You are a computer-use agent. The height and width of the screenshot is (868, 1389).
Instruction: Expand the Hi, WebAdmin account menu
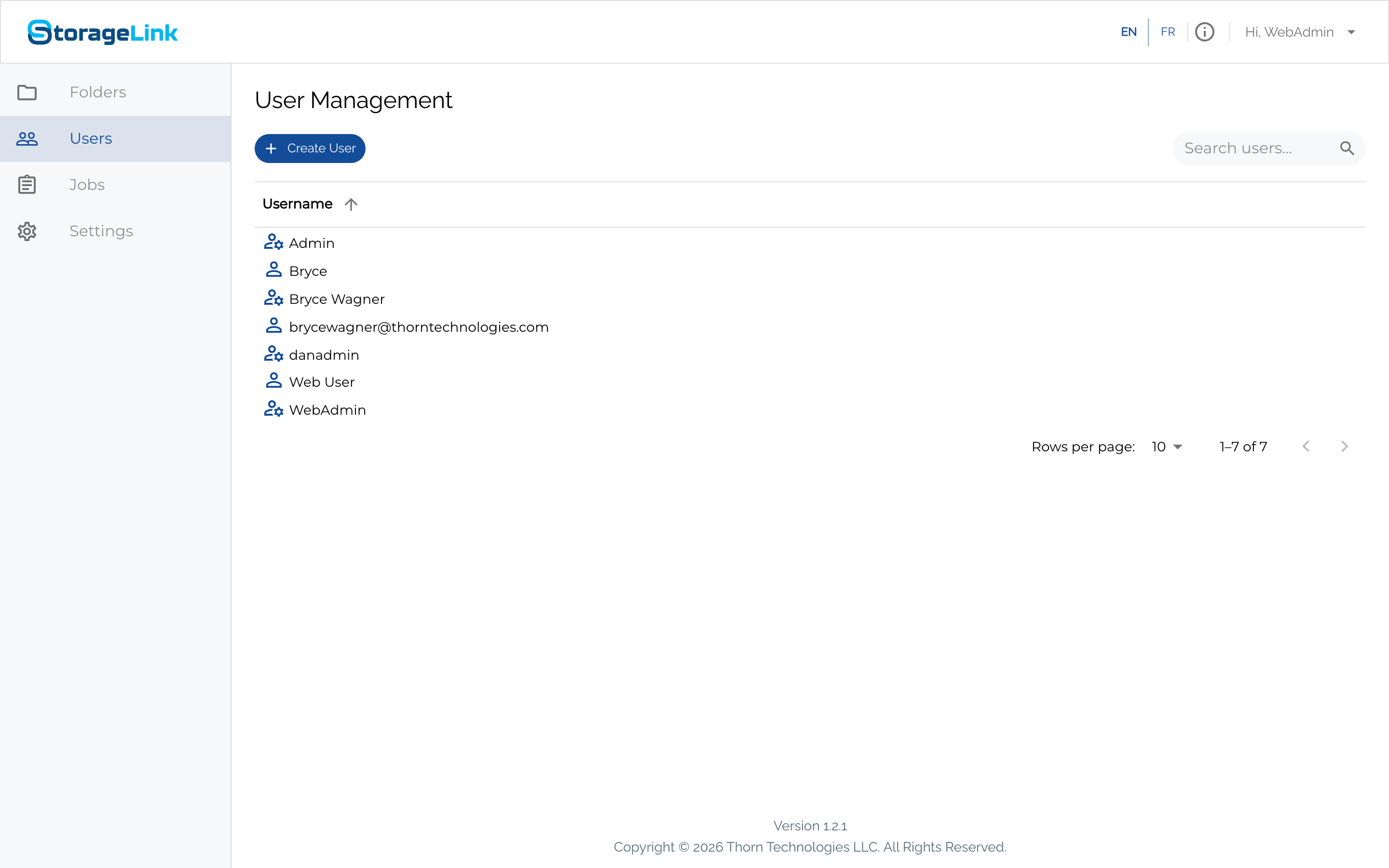coord(1300,32)
